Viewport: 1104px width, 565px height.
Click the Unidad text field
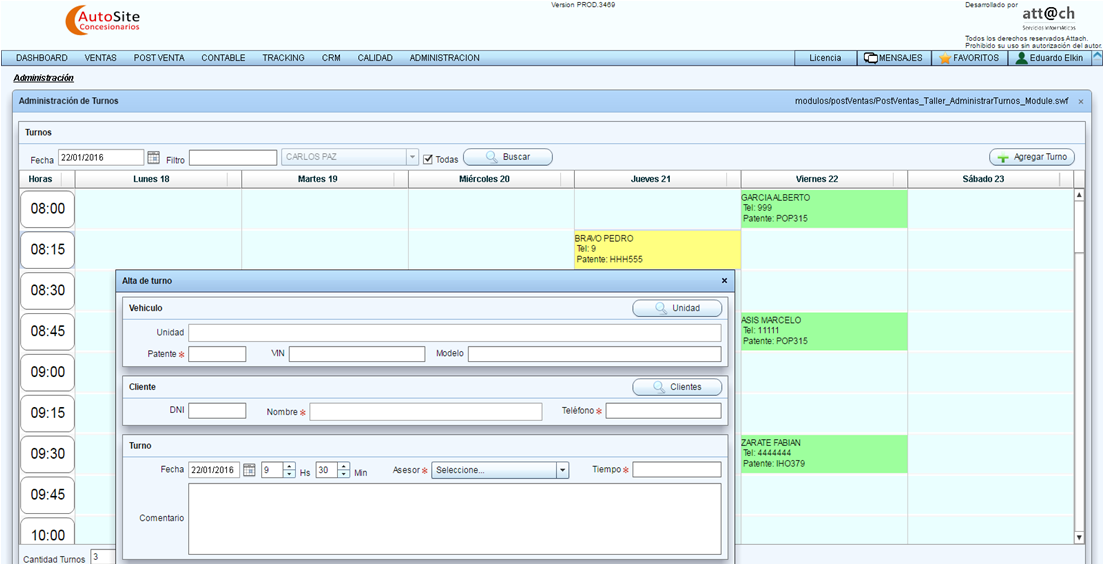pos(455,333)
